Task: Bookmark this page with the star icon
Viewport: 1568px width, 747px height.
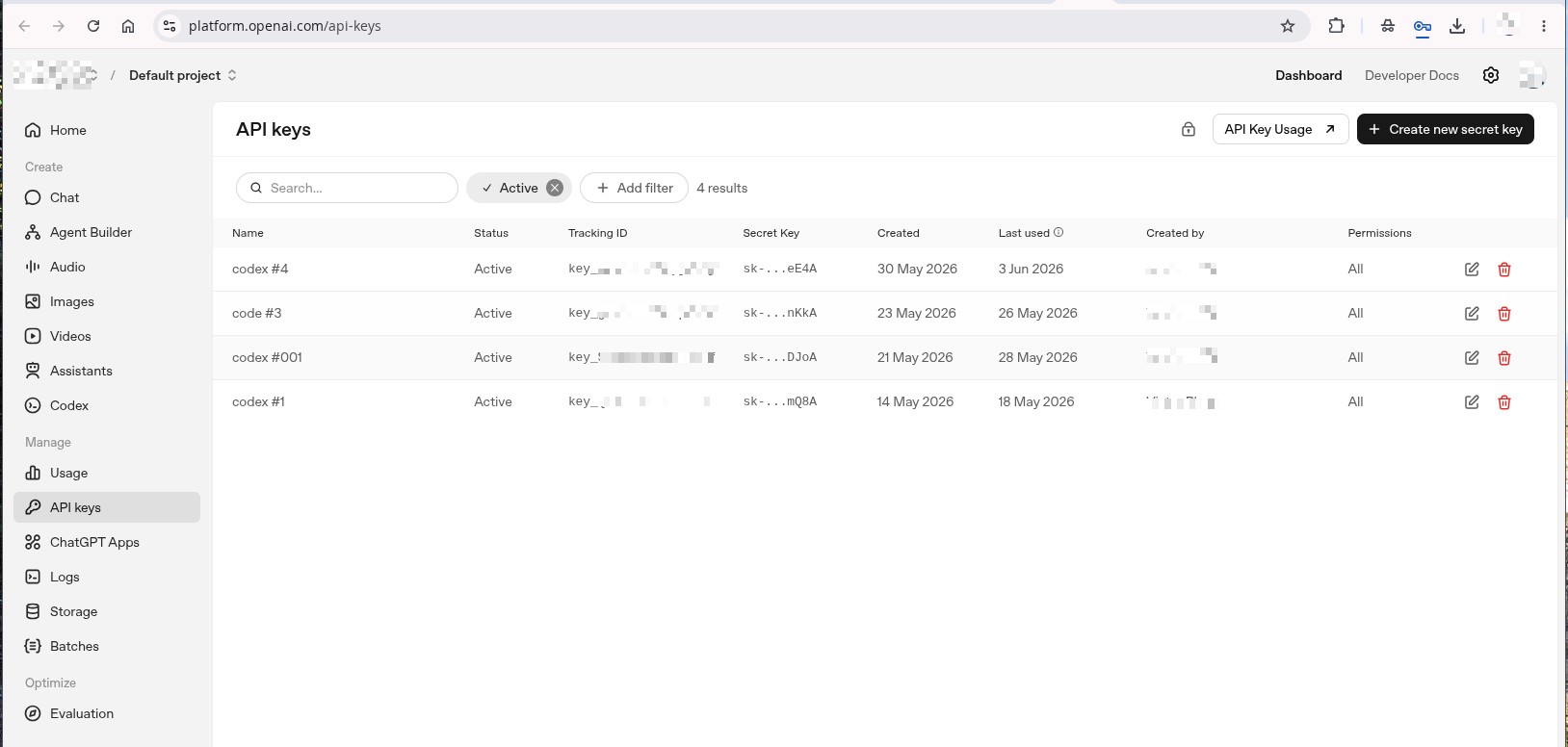Action: [x=1288, y=26]
